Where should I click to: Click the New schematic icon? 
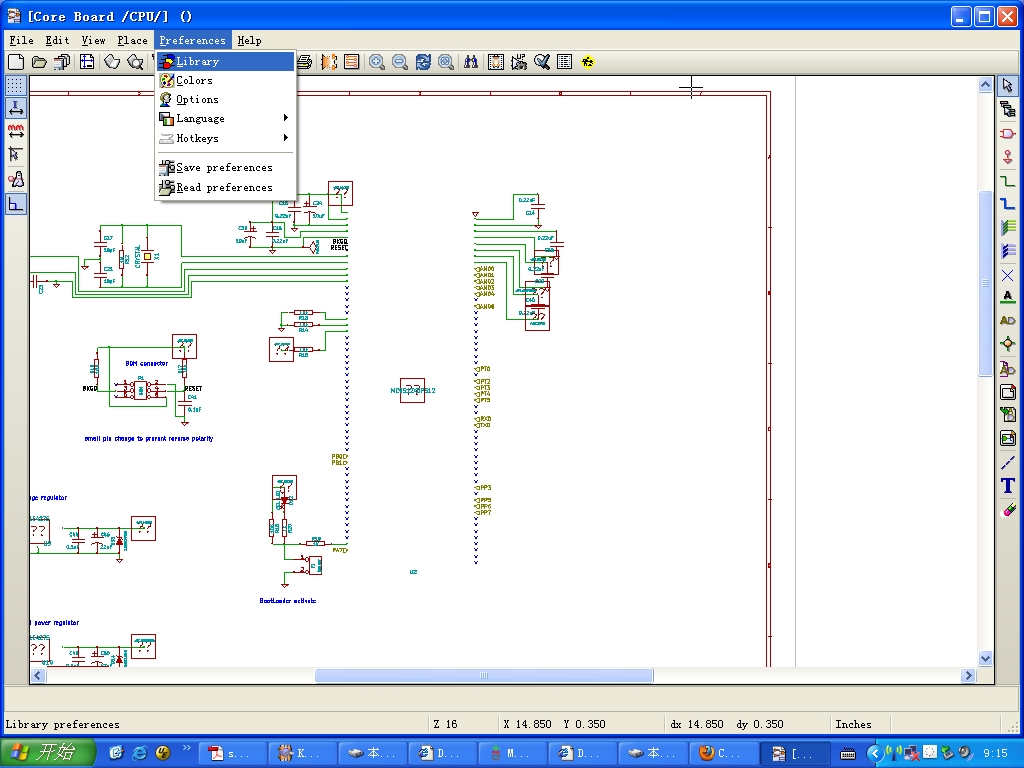click(x=16, y=62)
